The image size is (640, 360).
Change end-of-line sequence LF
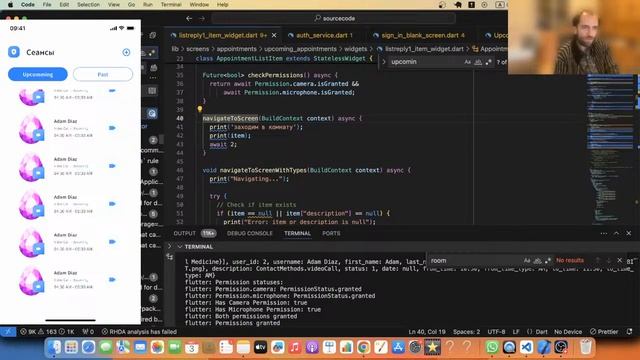pyautogui.click(x=516, y=332)
